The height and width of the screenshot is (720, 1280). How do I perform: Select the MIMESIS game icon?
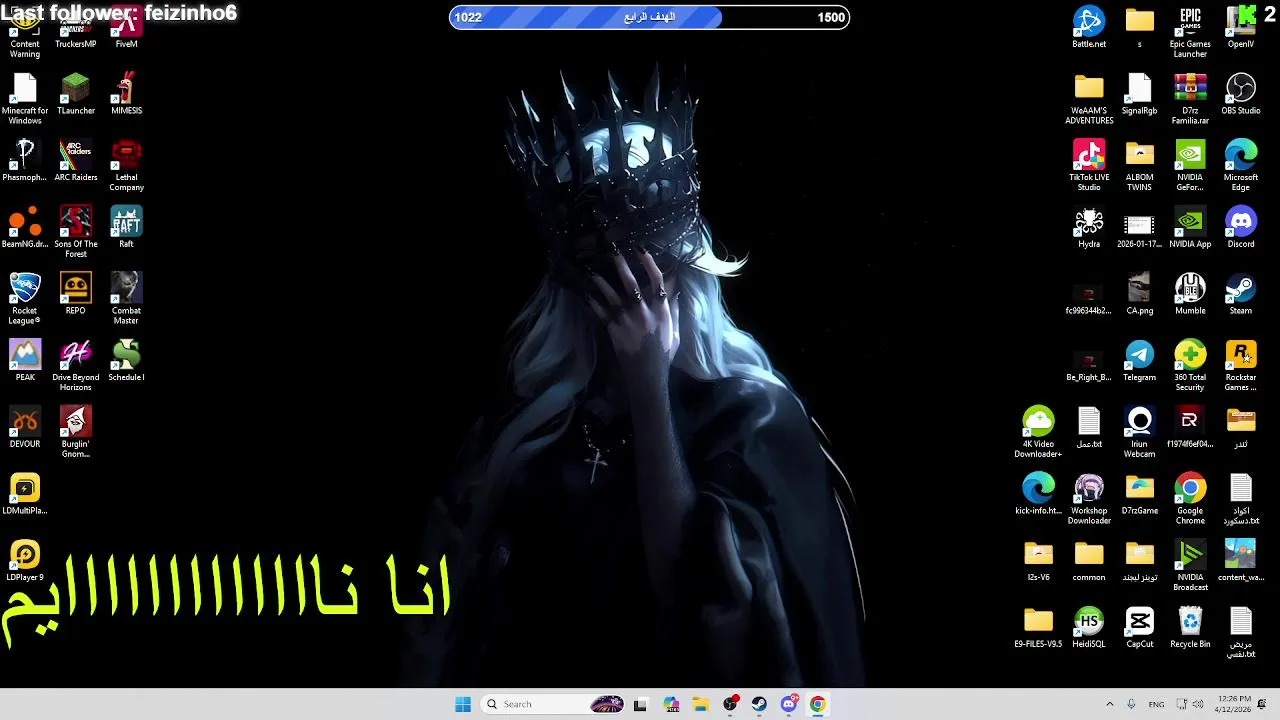[126, 94]
